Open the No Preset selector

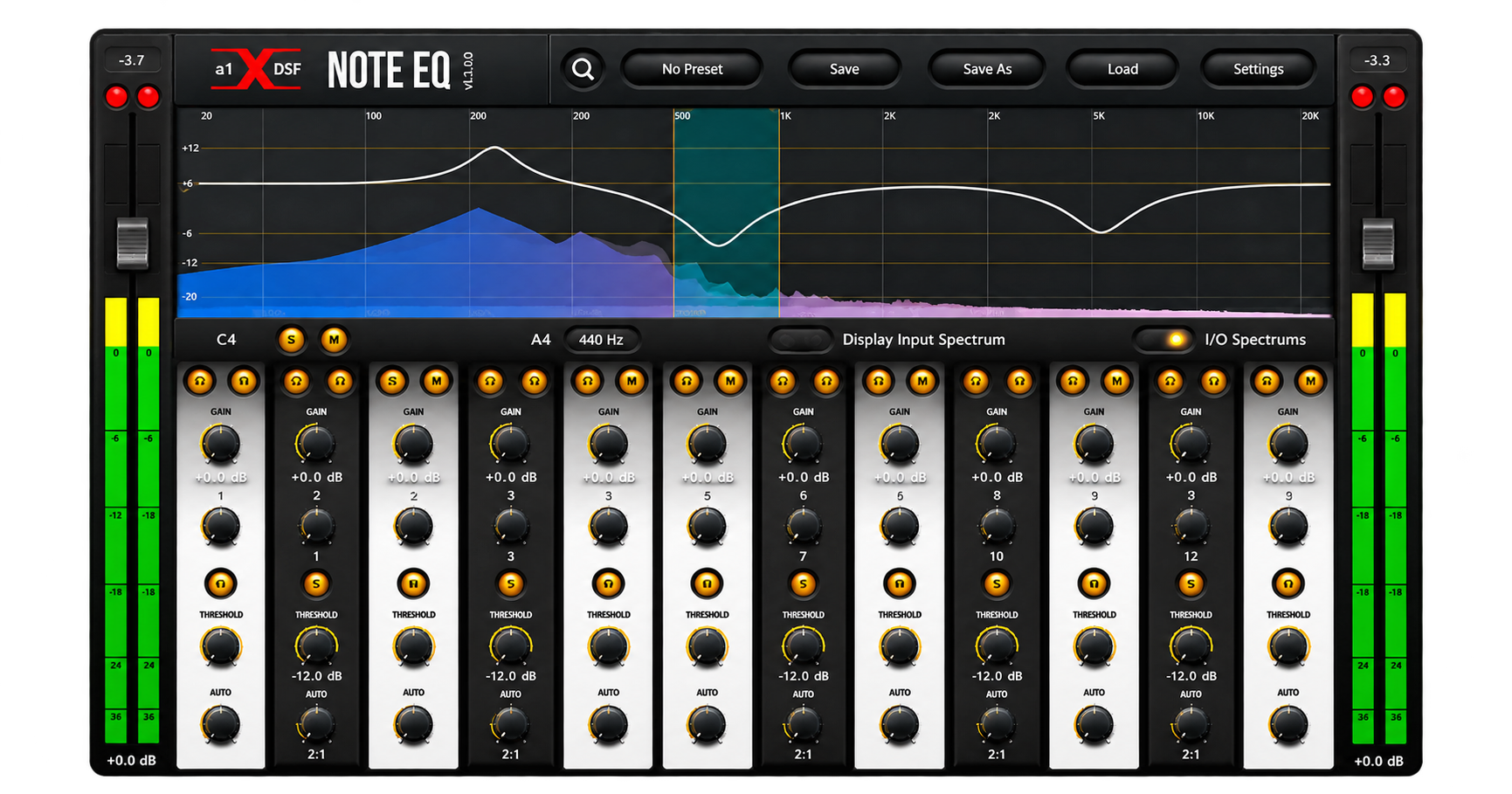click(x=692, y=69)
